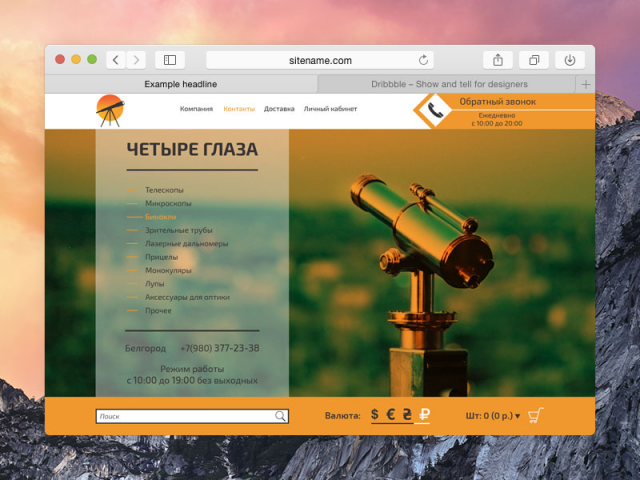Select the euro currency symbol
Viewport: 640px width, 480px height.
click(391, 414)
